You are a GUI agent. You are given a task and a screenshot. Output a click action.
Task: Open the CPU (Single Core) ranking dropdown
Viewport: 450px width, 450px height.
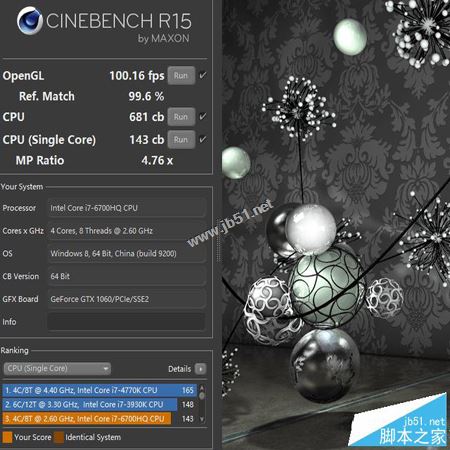[x=57, y=369]
